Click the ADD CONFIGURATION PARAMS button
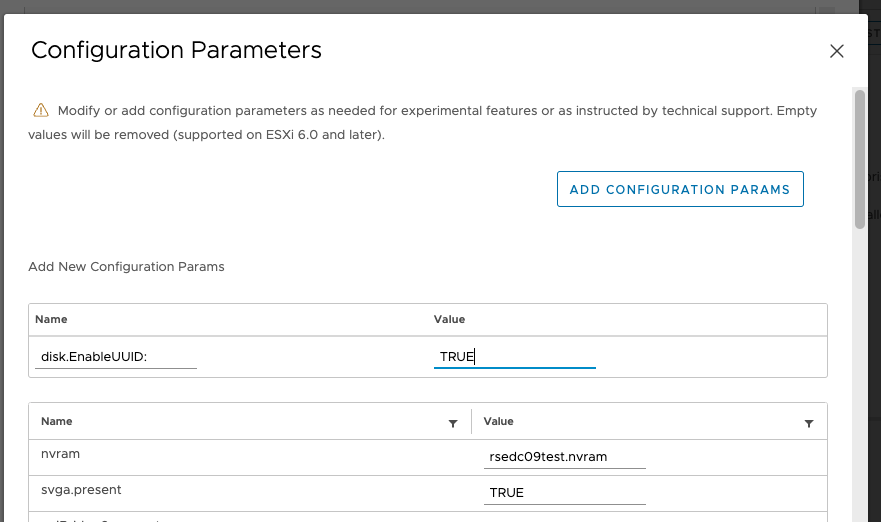Viewport: 881px width, 522px height. 680,189
